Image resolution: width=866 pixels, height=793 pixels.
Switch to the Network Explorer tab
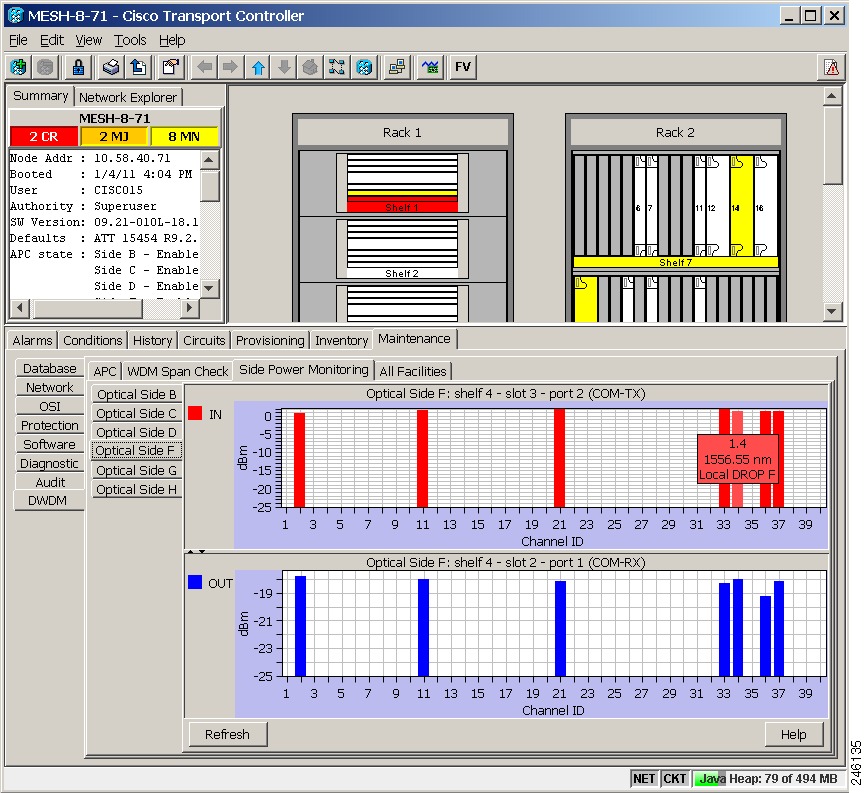[x=128, y=97]
